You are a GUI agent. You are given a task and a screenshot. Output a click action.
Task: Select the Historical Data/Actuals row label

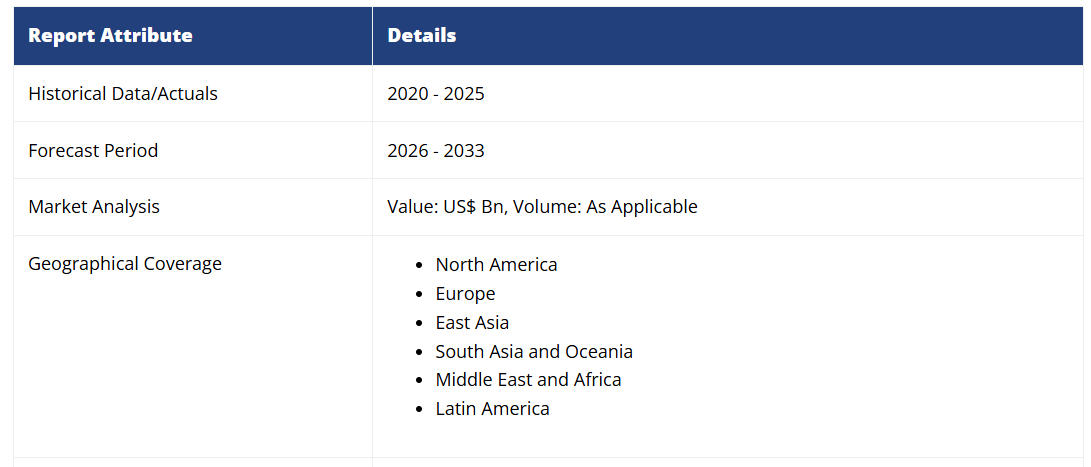point(123,94)
